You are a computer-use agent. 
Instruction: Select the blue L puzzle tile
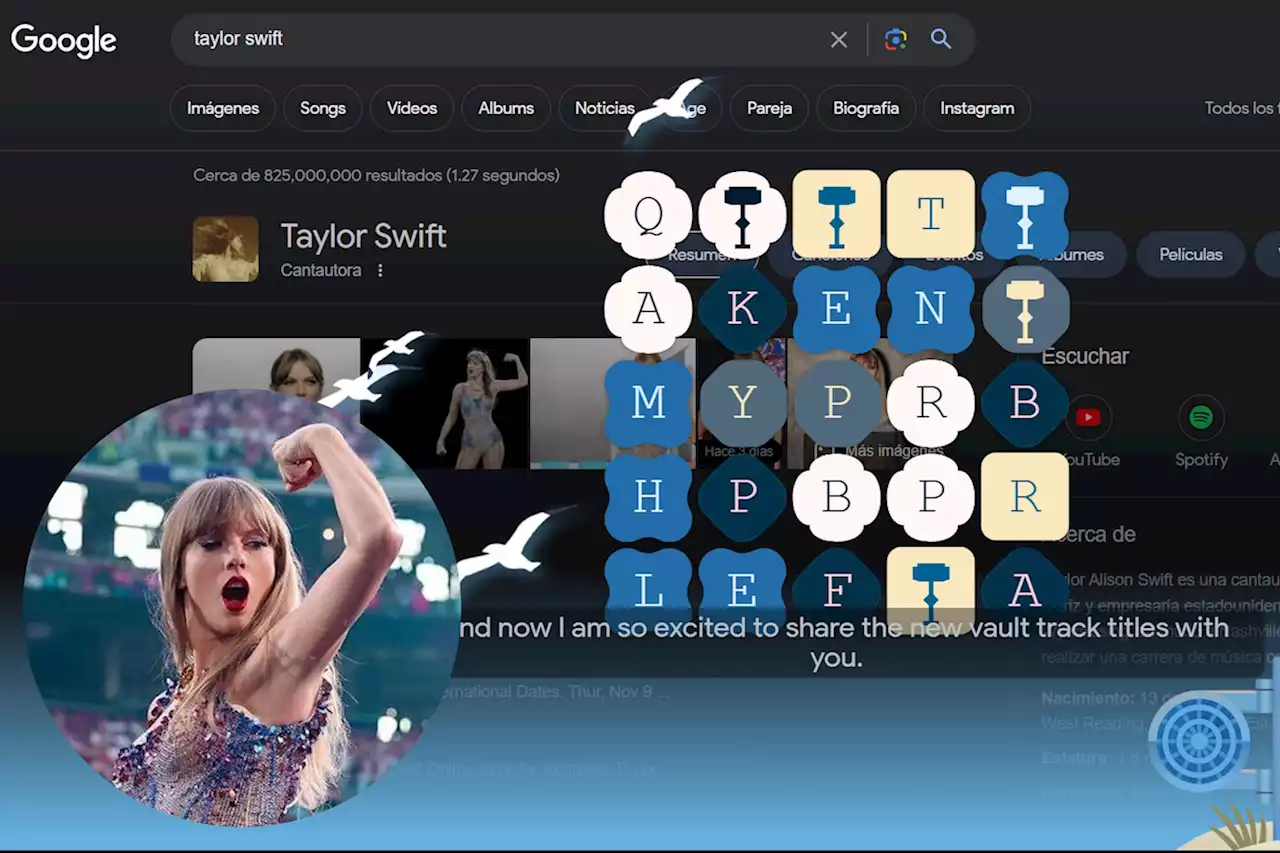pyautogui.click(x=648, y=591)
